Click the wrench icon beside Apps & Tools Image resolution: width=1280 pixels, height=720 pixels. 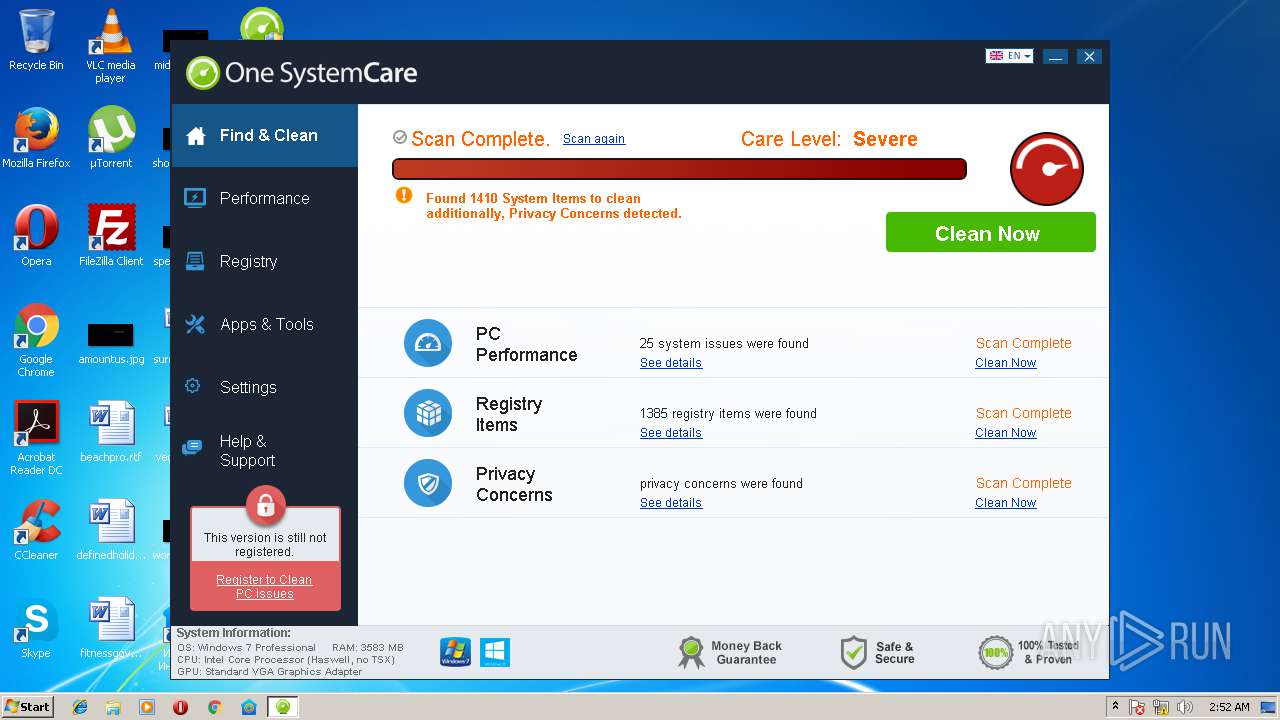coord(195,324)
